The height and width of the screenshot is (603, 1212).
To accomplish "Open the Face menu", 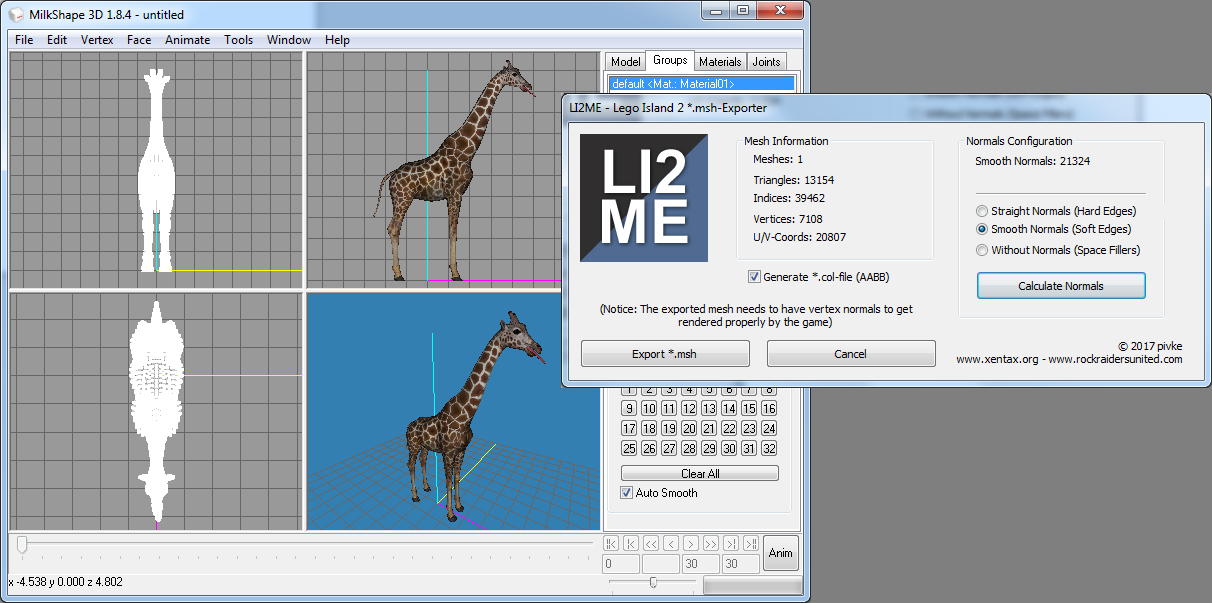I will 139,40.
